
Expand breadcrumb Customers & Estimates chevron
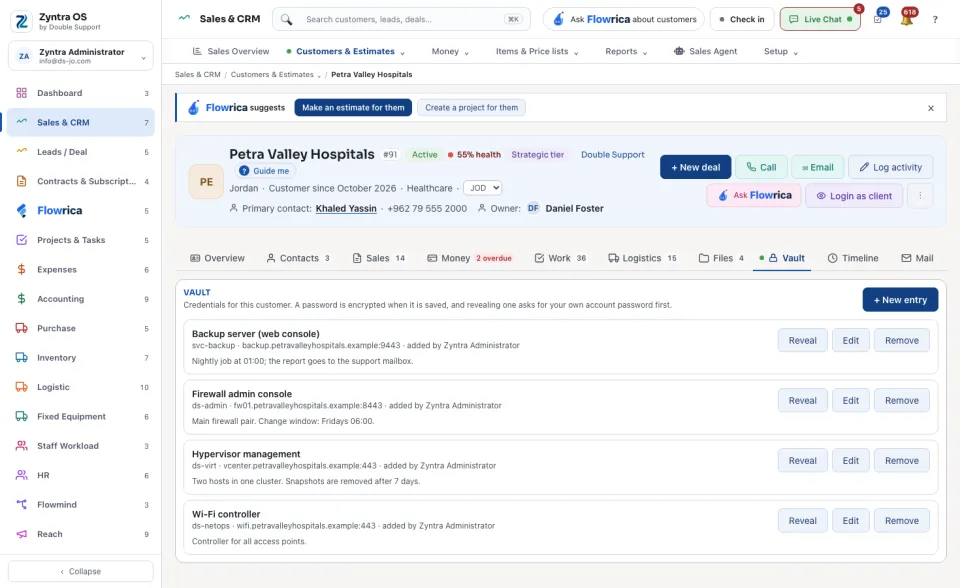(319, 75)
